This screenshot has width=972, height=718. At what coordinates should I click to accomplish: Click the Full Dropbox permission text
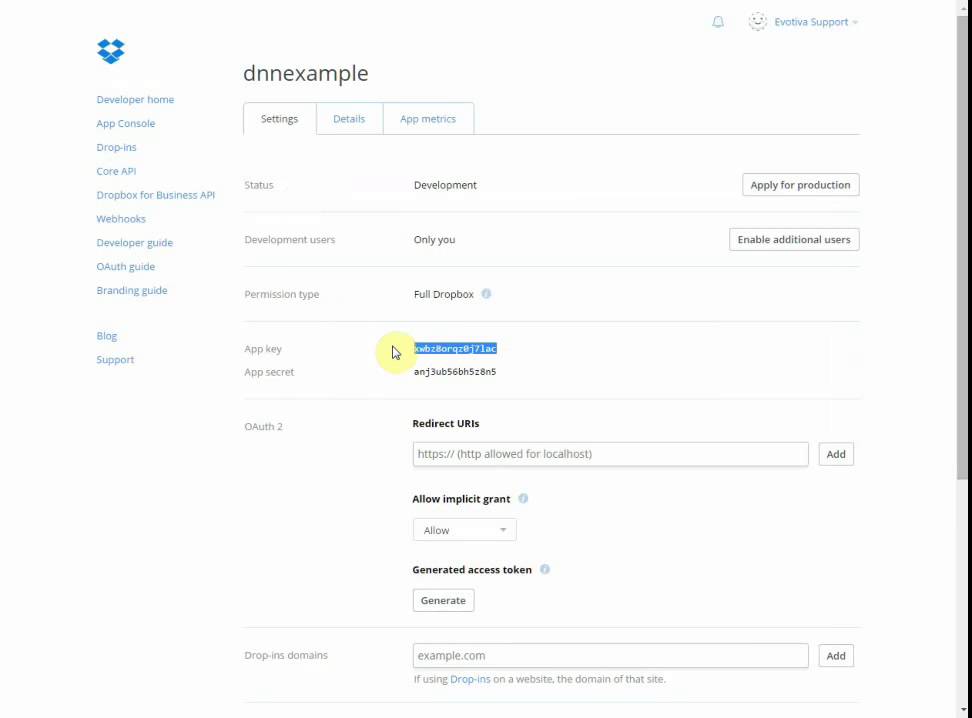pyautogui.click(x=444, y=294)
